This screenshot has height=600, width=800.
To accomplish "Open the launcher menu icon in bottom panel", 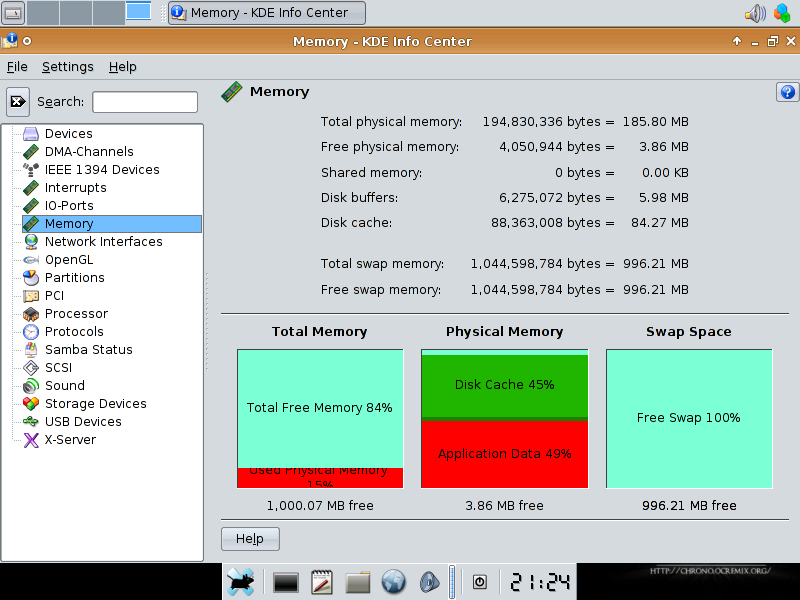I will [x=240, y=582].
